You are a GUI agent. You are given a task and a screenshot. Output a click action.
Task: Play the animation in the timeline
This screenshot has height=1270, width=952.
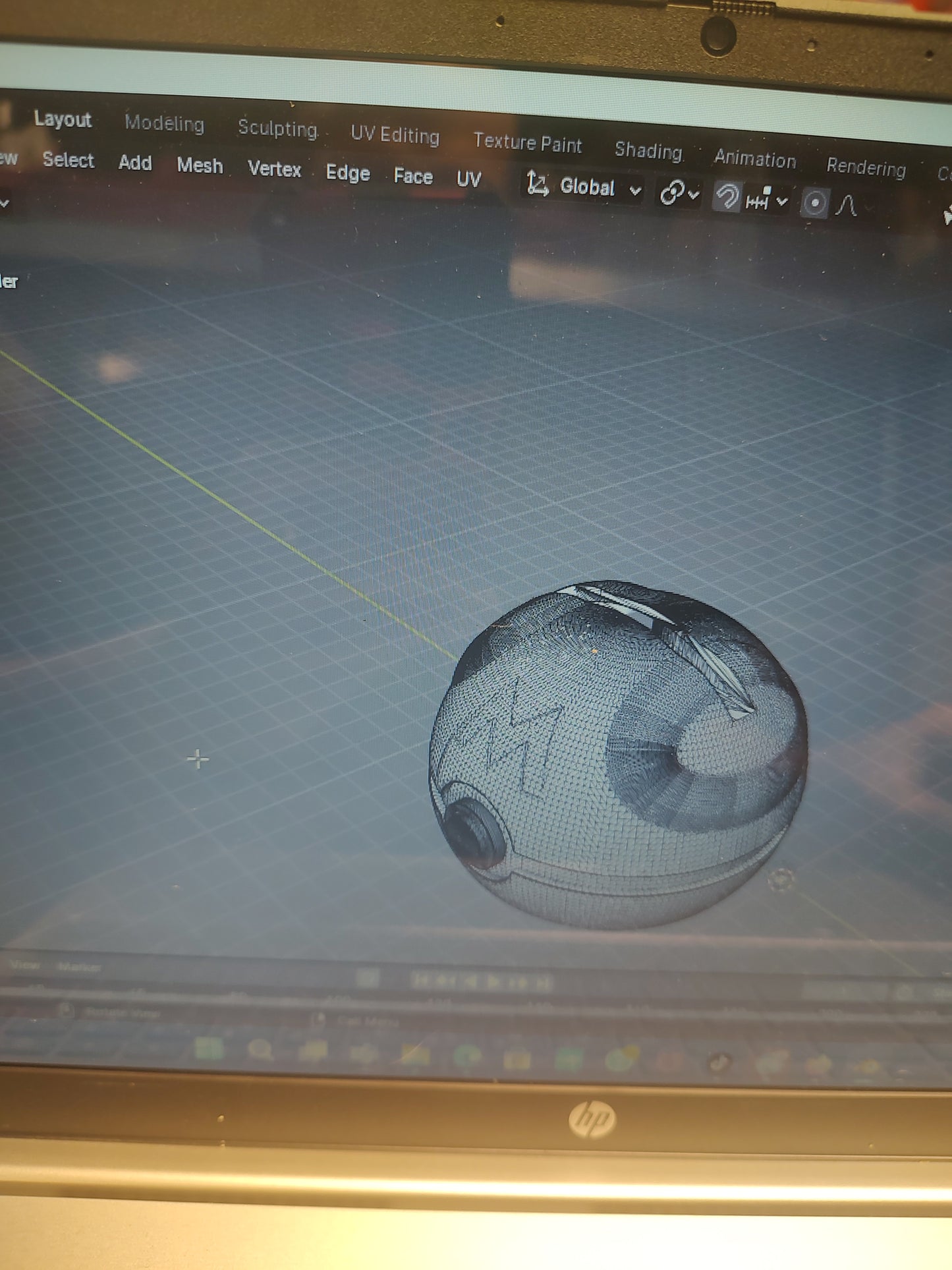(493, 982)
